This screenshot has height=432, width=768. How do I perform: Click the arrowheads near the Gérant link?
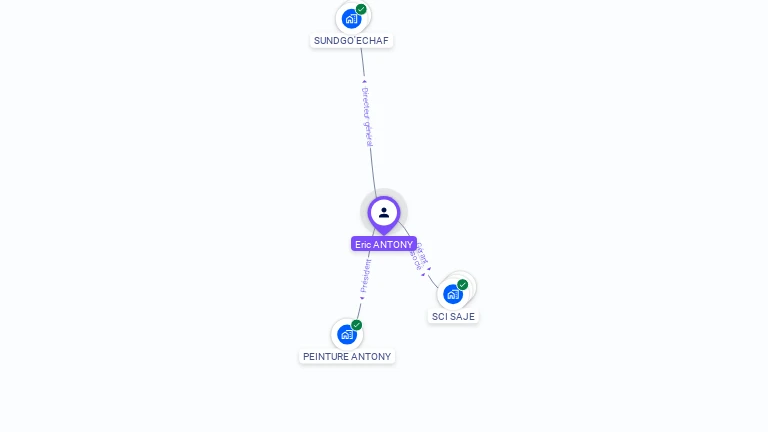pyautogui.click(x=426, y=271)
